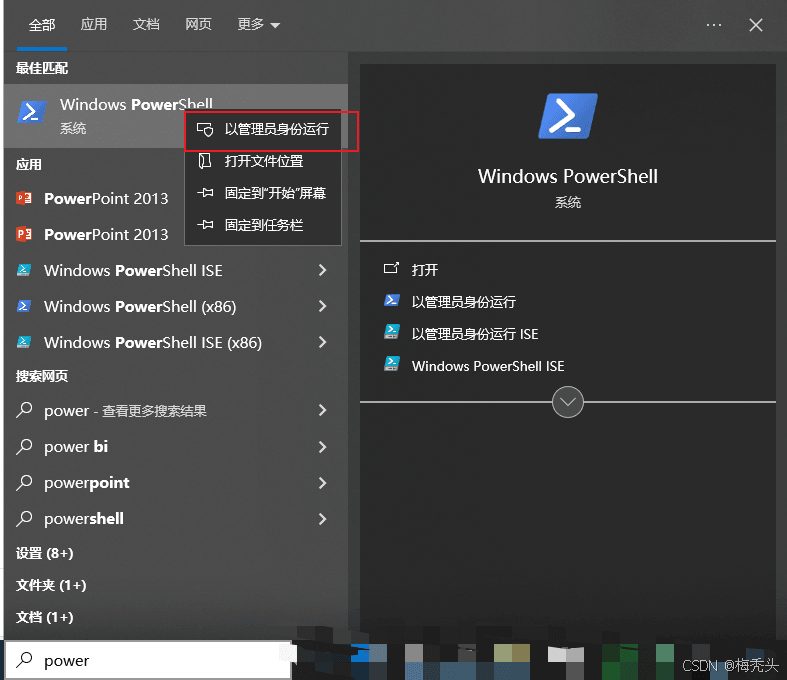Click Windows PowerShell ISE action in right pane
This screenshot has width=787, height=680.
[x=488, y=366]
